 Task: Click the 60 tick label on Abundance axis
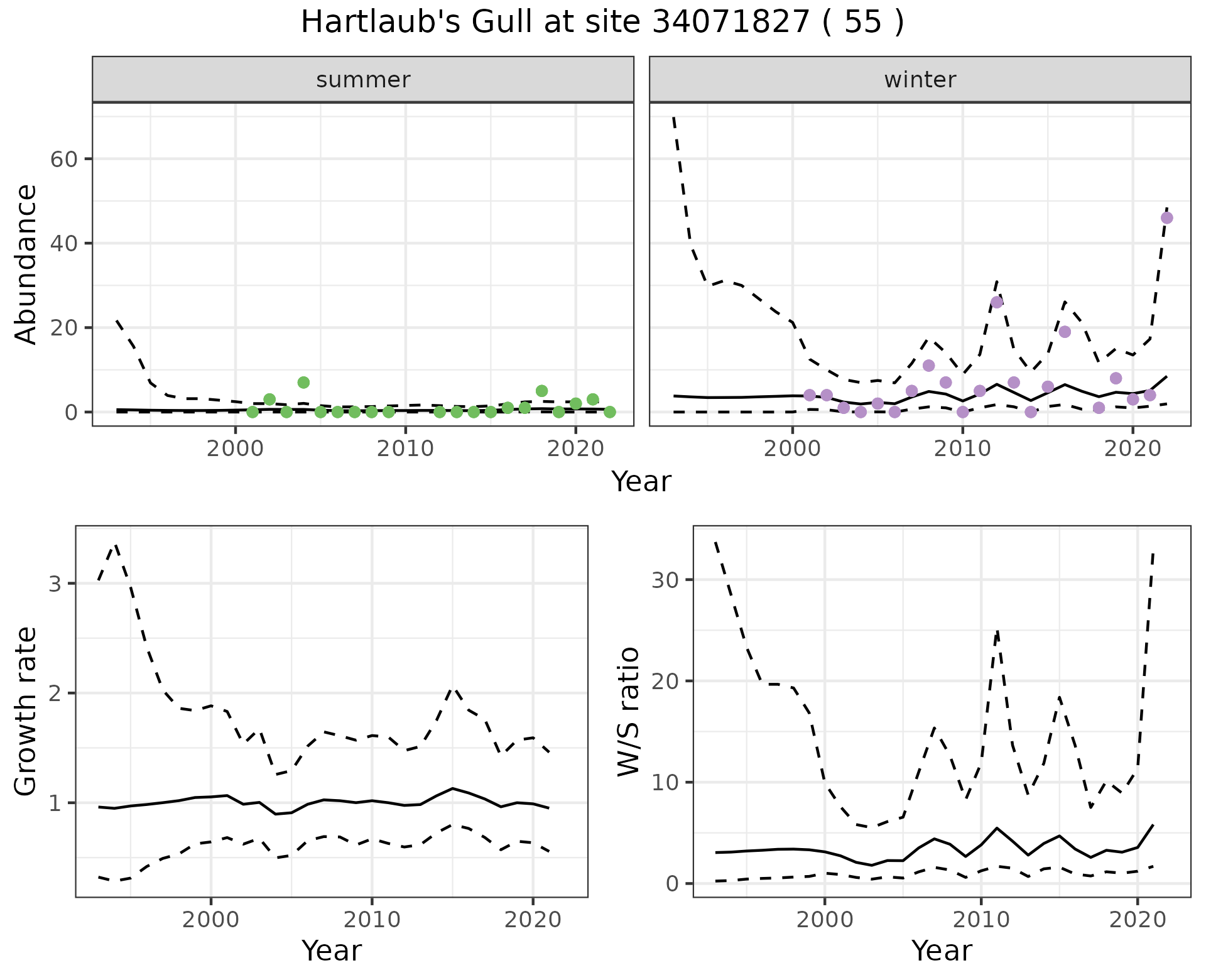(x=63, y=159)
